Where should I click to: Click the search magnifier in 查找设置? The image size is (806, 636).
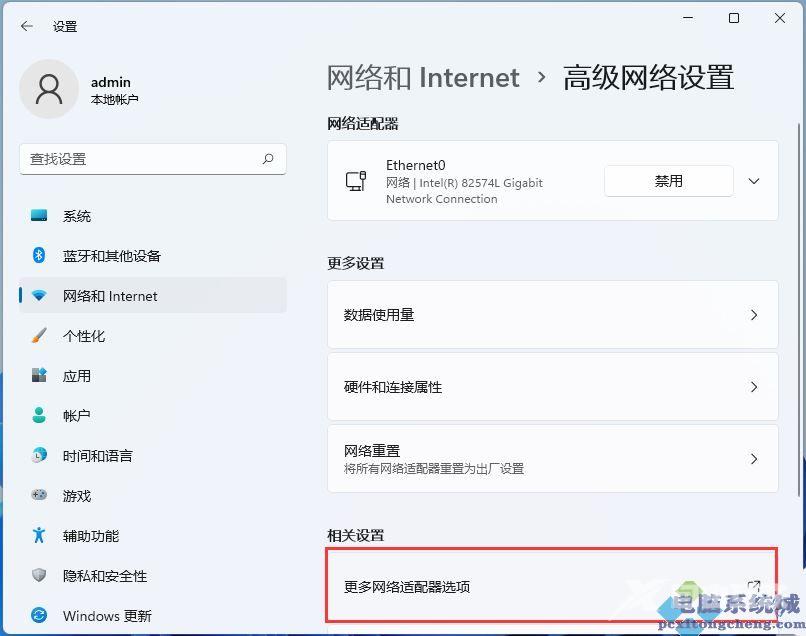(x=268, y=159)
